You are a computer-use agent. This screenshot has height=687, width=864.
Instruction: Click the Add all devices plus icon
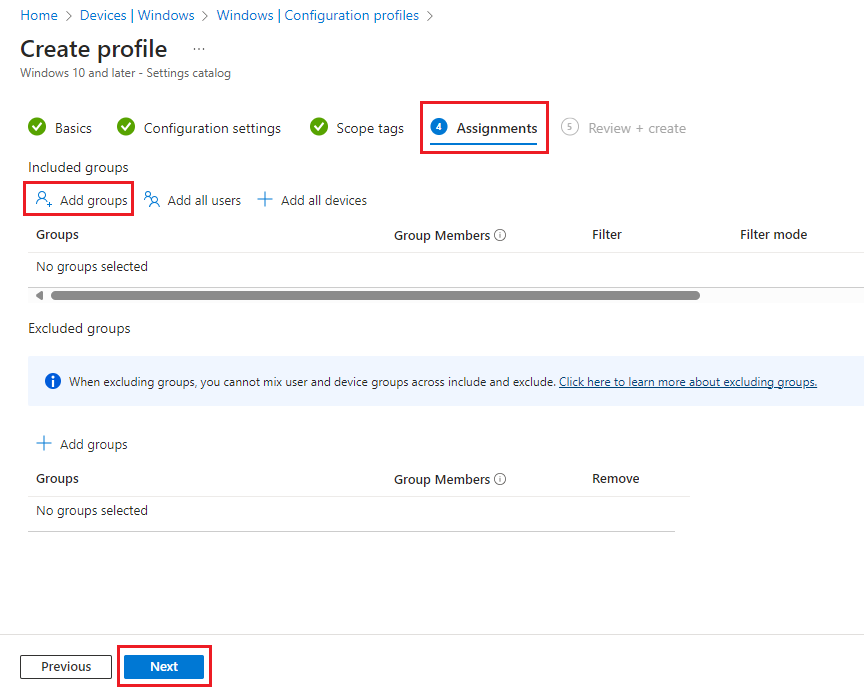264,199
